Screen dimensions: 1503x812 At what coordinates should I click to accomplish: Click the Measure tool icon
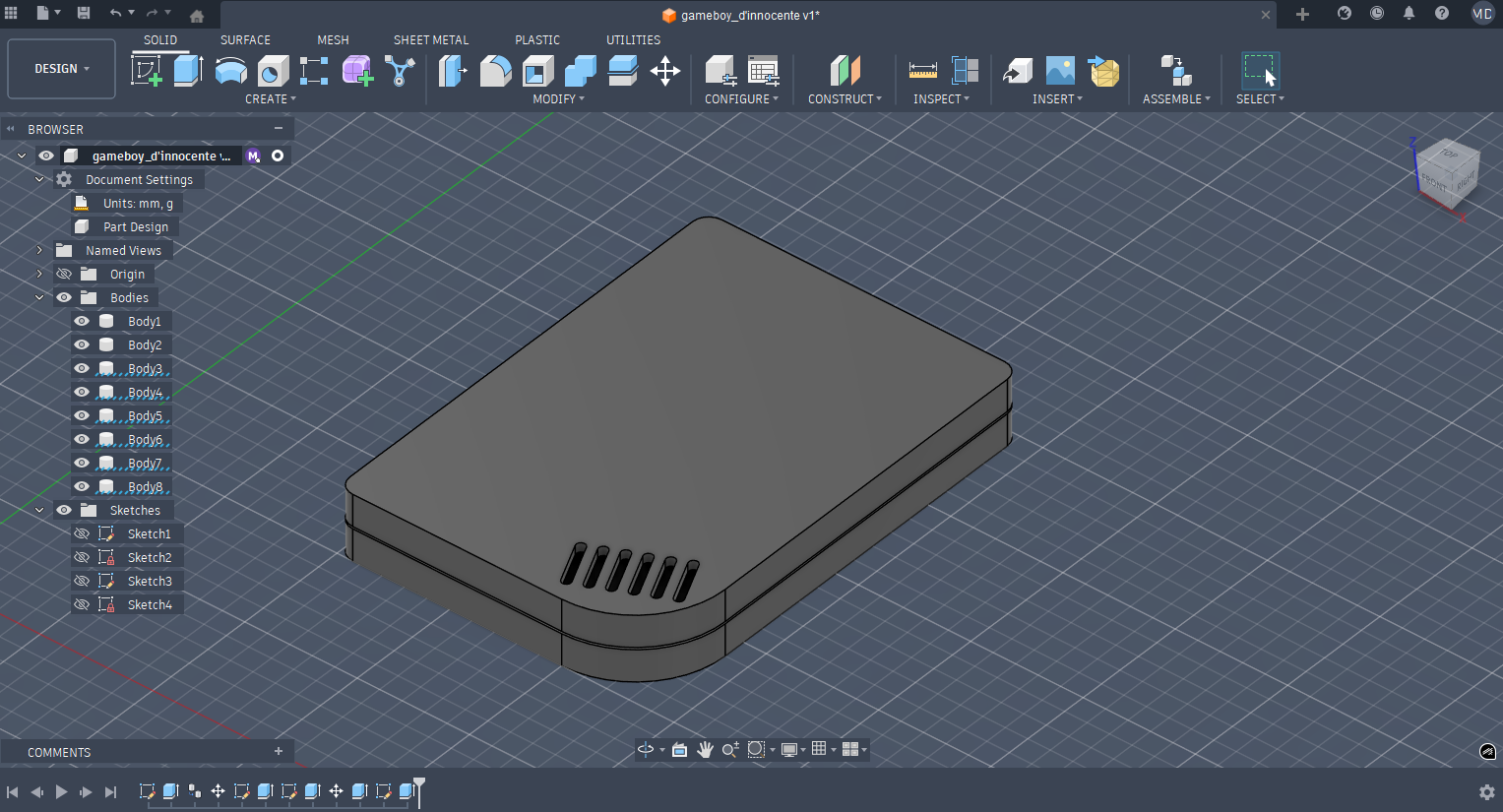coord(922,71)
